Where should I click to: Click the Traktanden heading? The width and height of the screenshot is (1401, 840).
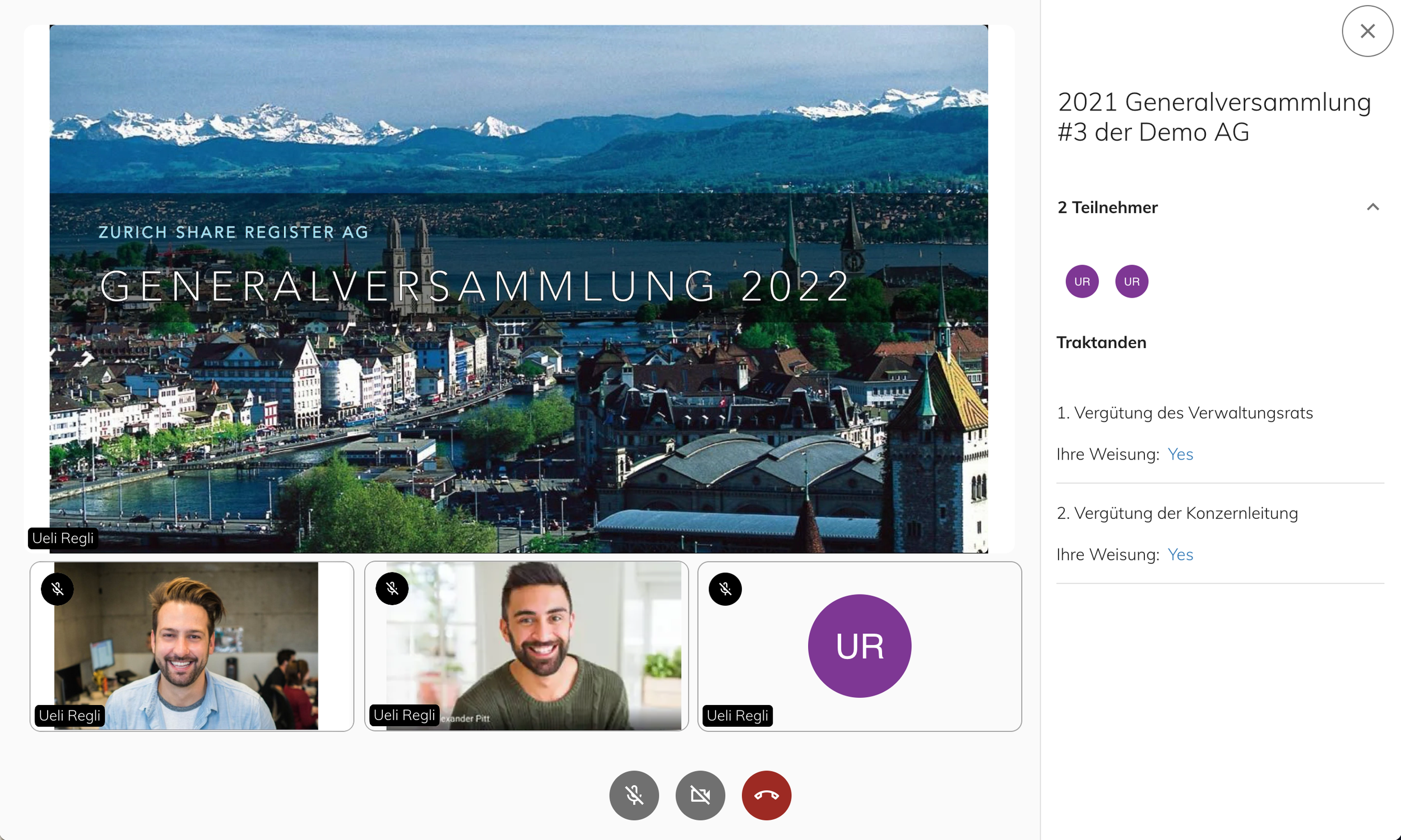point(1101,342)
